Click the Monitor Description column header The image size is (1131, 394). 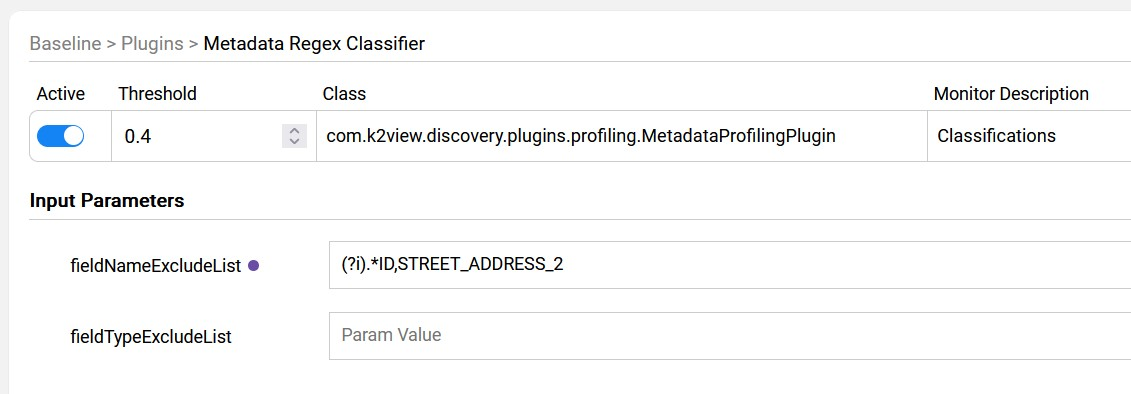pyautogui.click(x=1011, y=94)
